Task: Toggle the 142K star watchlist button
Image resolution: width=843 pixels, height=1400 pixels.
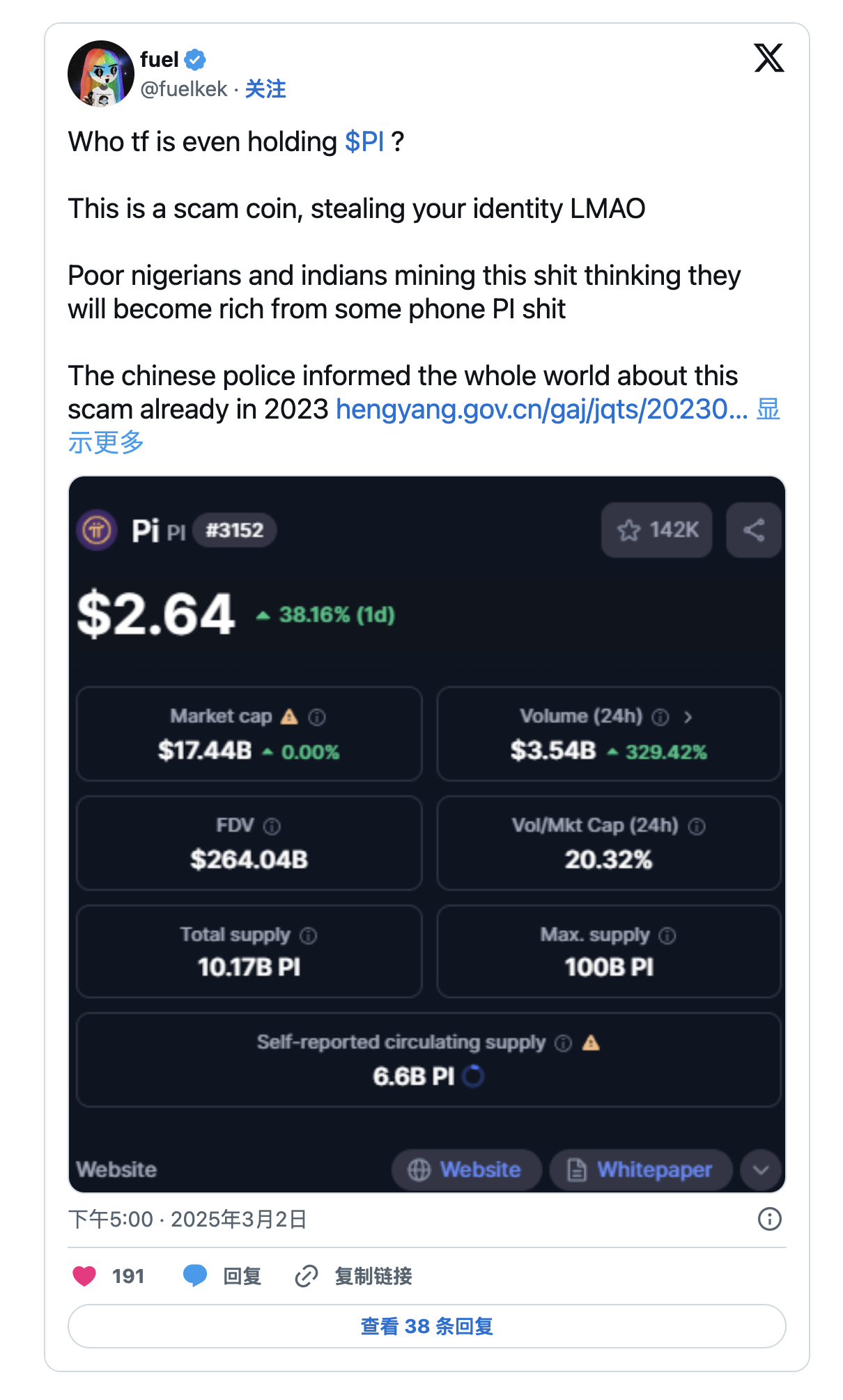Action: click(656, 531)
